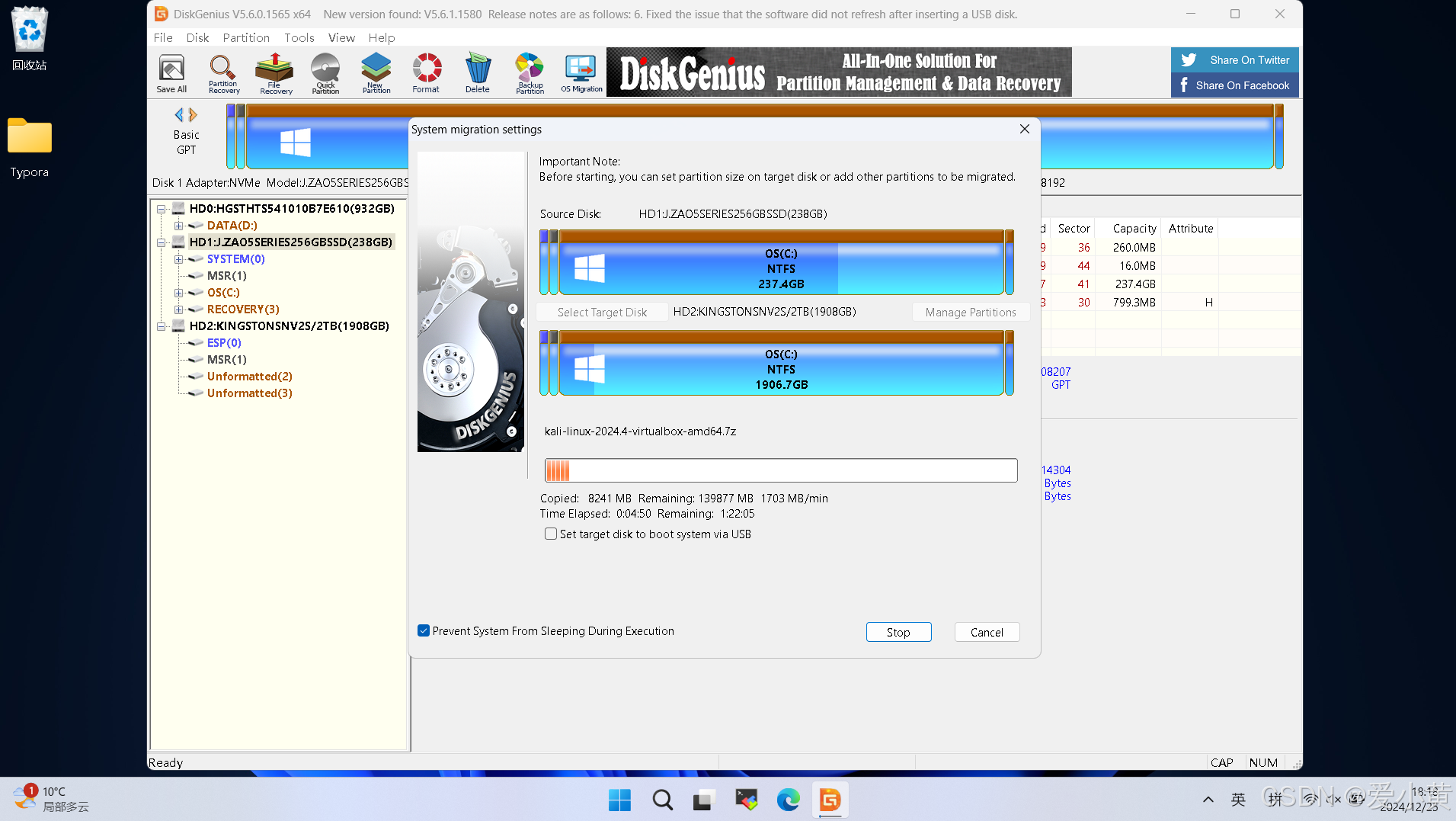This screenshot has height=821, width=1456.
Task: Click the Attribute column header
Action: coord(1190,228)
